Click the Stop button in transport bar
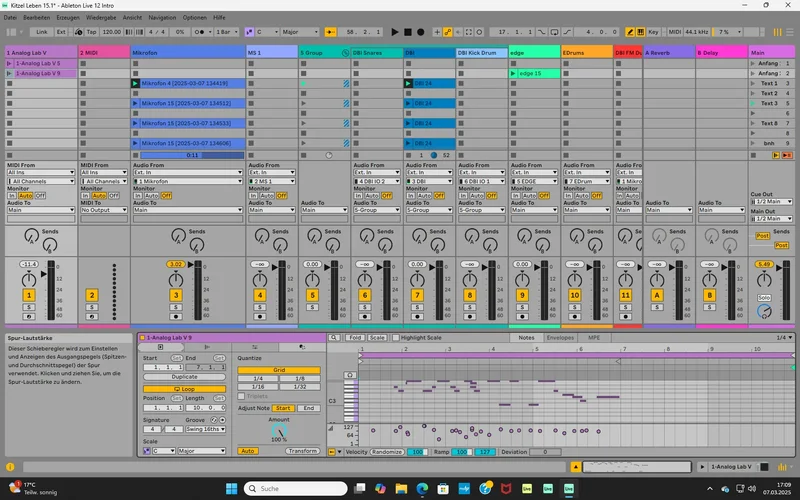The height and width of the screenshot is (500, 800). click(x=409, y=32)
